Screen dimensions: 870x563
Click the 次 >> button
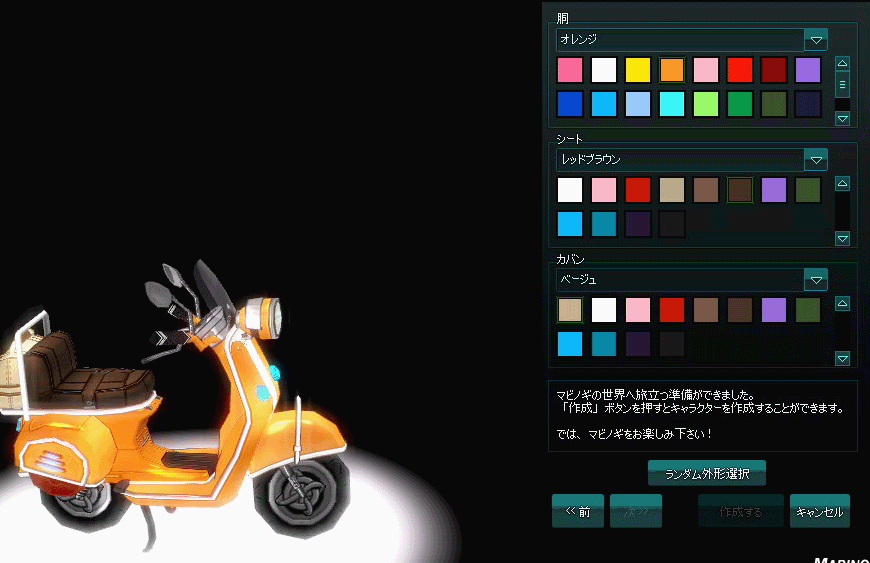pos(636,511)
